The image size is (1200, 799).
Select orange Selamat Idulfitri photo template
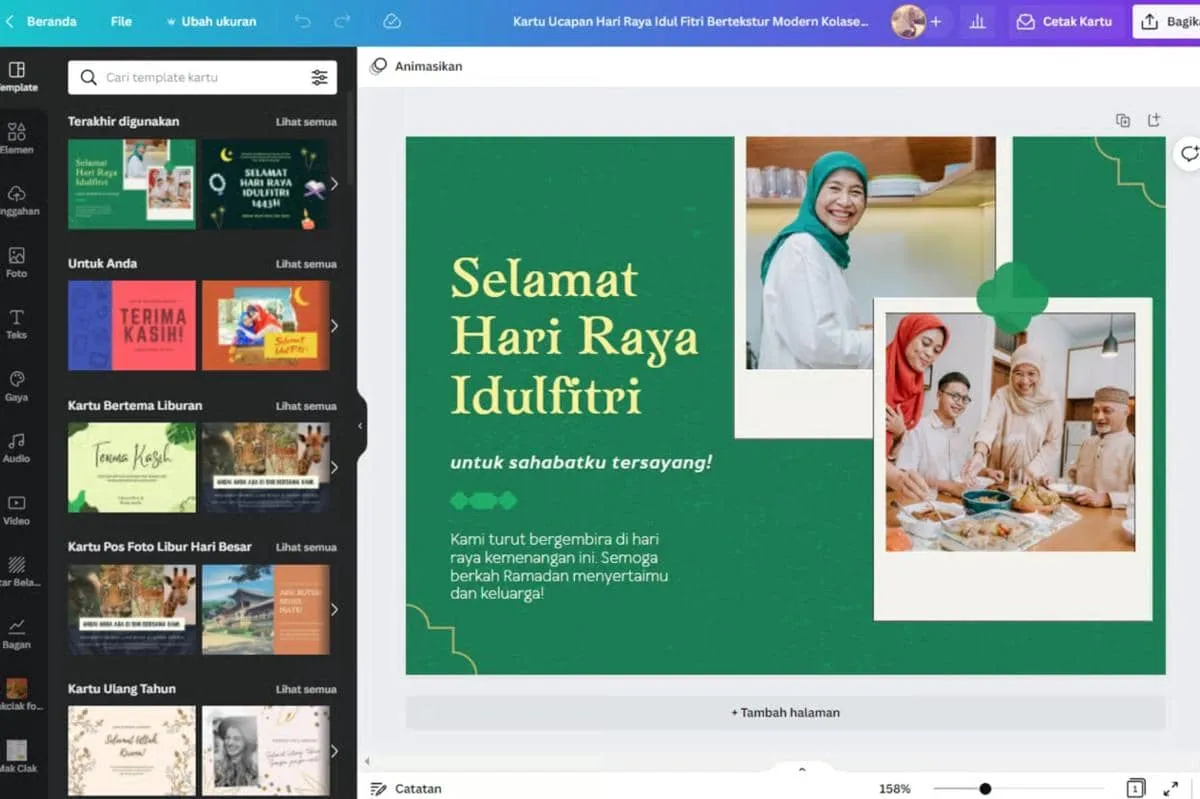[265, 325]
